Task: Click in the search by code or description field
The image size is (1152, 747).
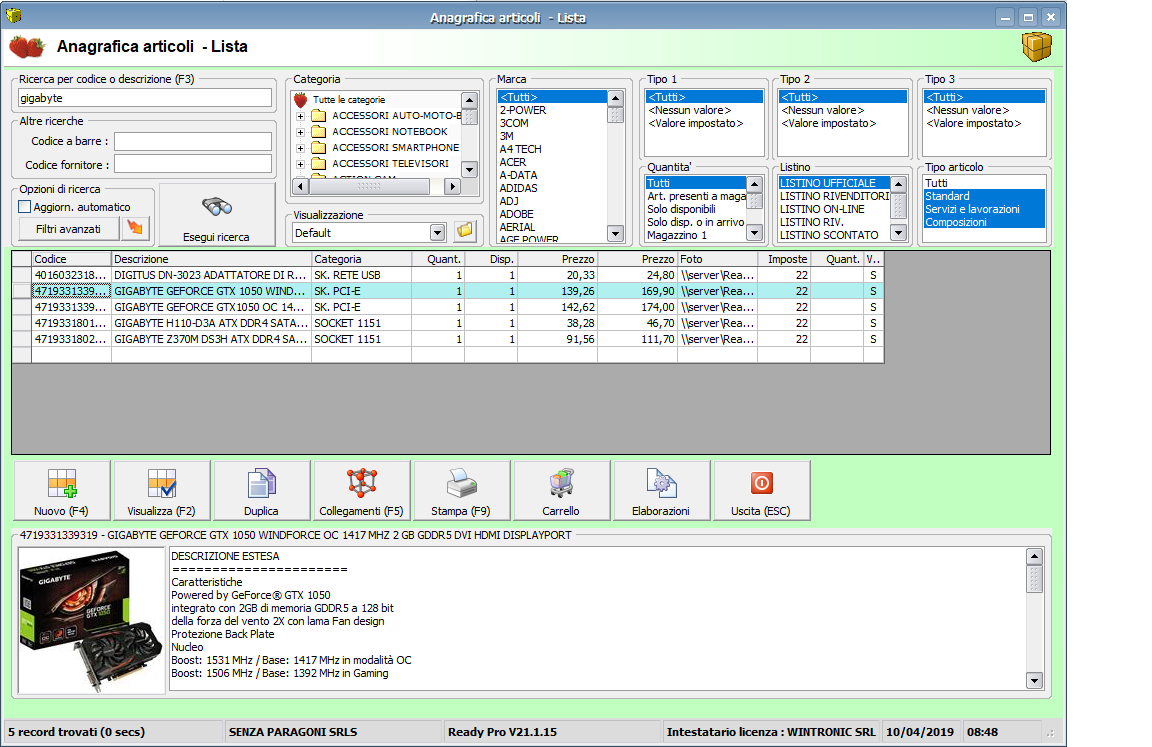Action: click(x=145, y=98)
